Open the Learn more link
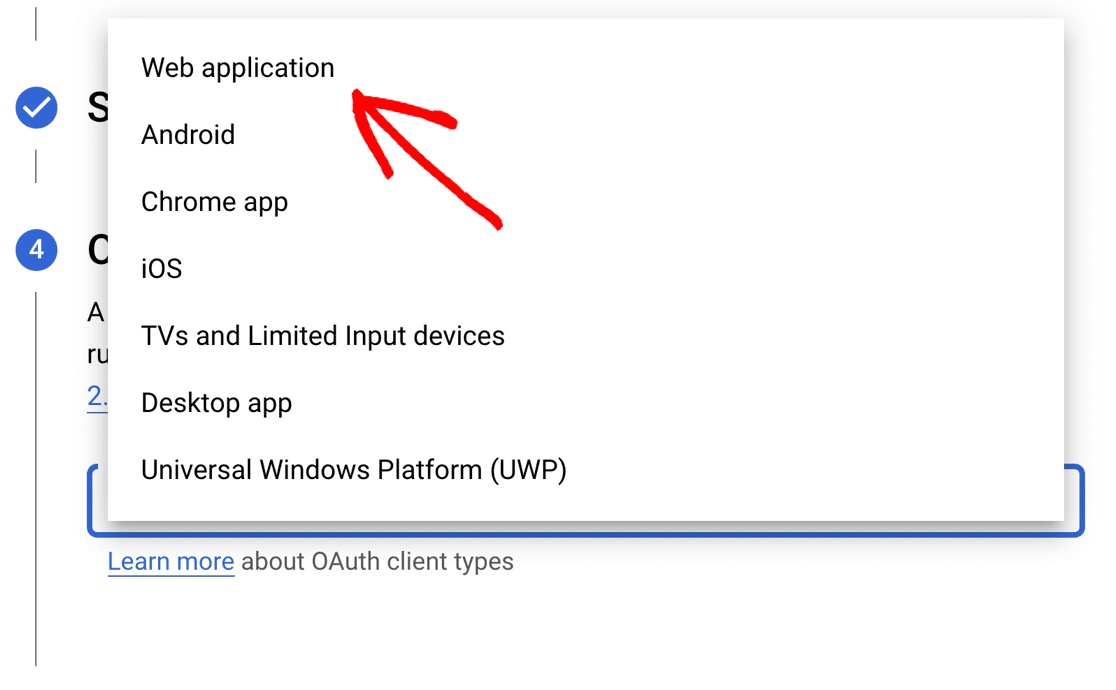This screenshot has height=690, width=1116. tap(171, 562)
